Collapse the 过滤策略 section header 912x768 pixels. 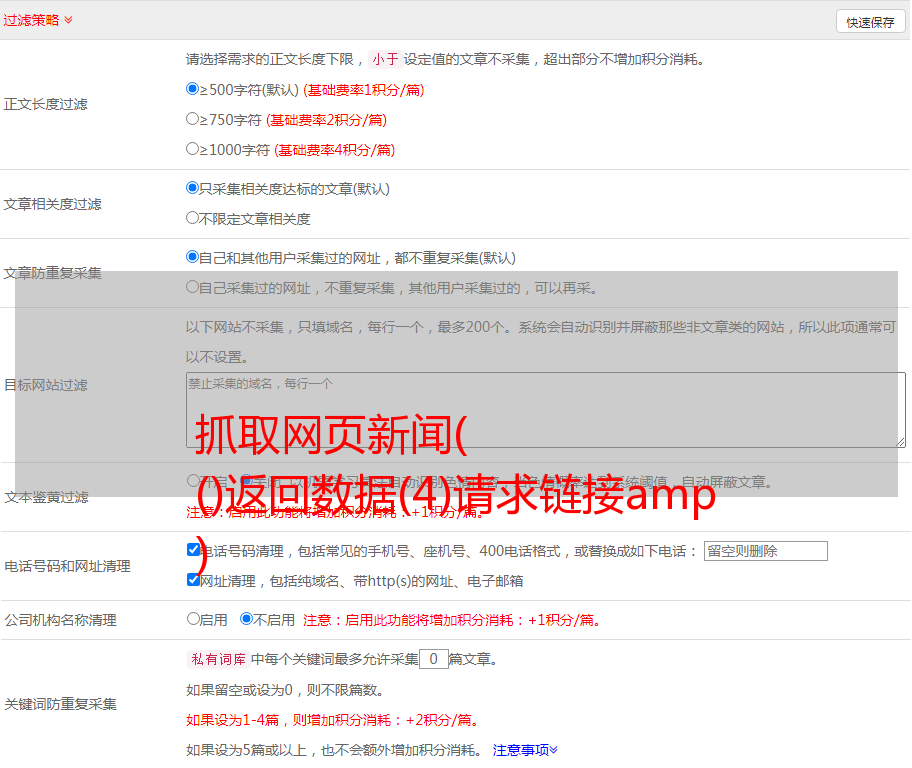38,20
